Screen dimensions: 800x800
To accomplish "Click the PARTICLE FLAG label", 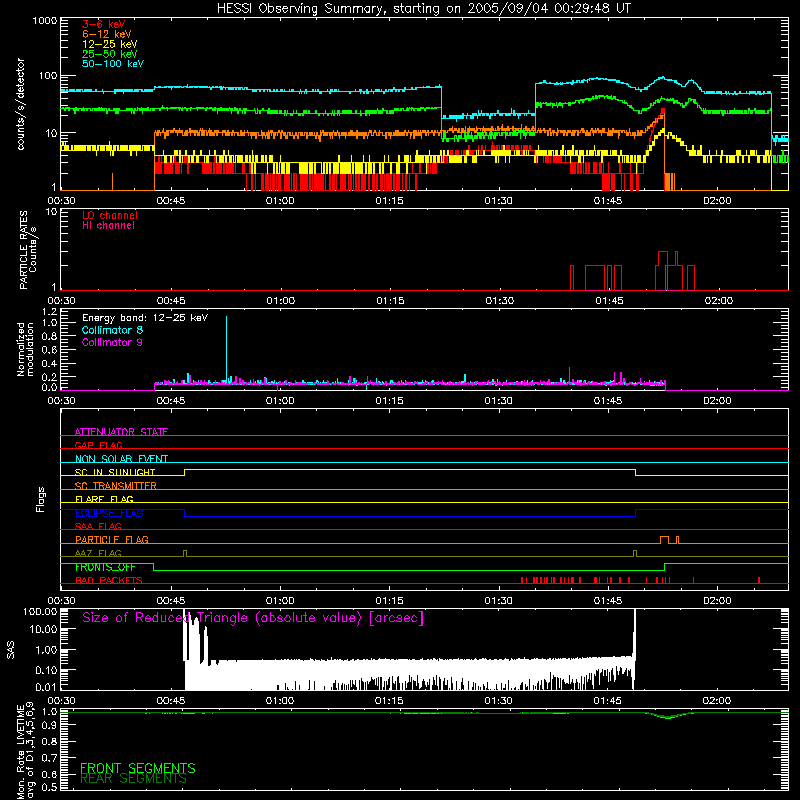I will (112, 539).
